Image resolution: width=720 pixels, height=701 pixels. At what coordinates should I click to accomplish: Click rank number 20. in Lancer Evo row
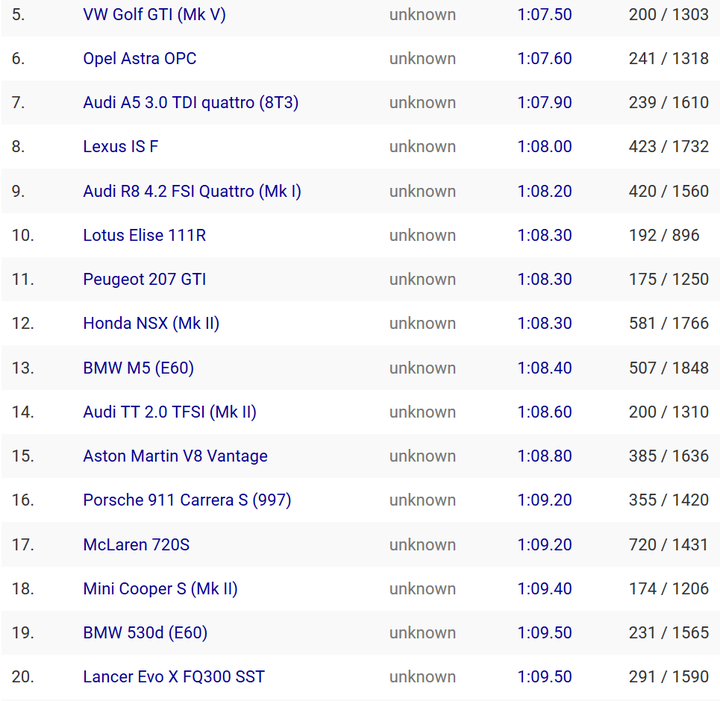23,677
